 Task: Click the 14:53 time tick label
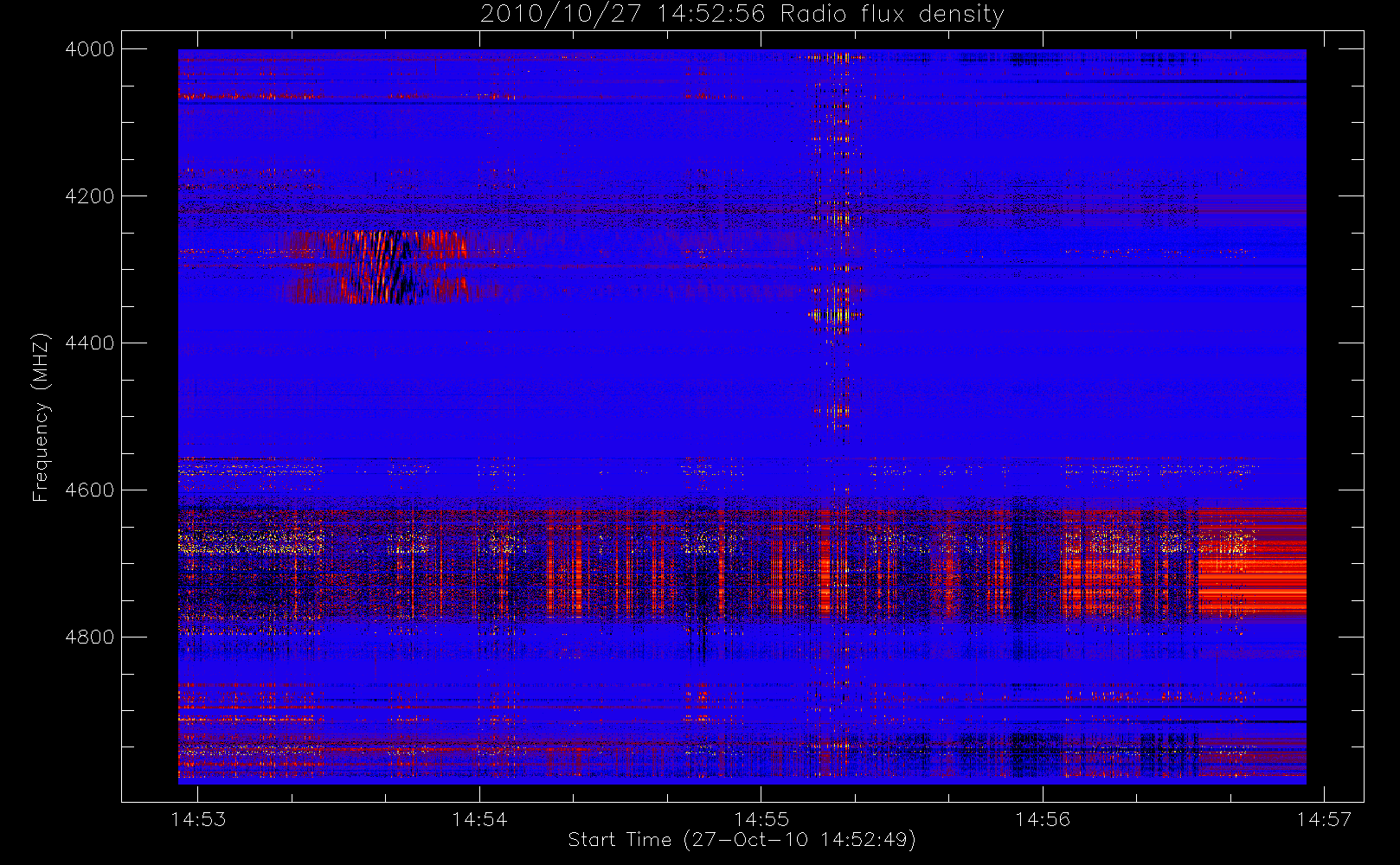198,819
